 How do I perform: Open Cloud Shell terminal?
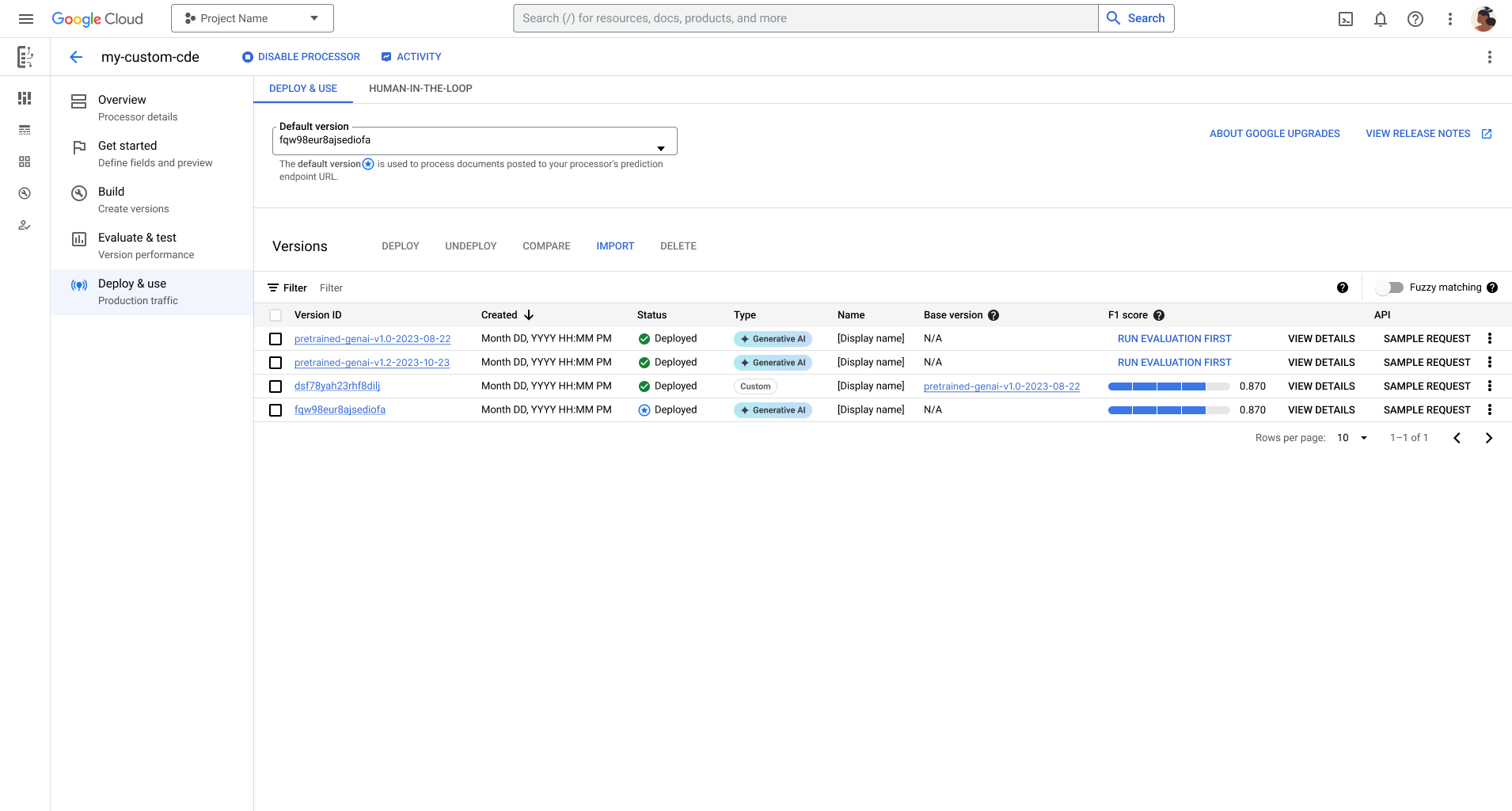(1345, 18)
